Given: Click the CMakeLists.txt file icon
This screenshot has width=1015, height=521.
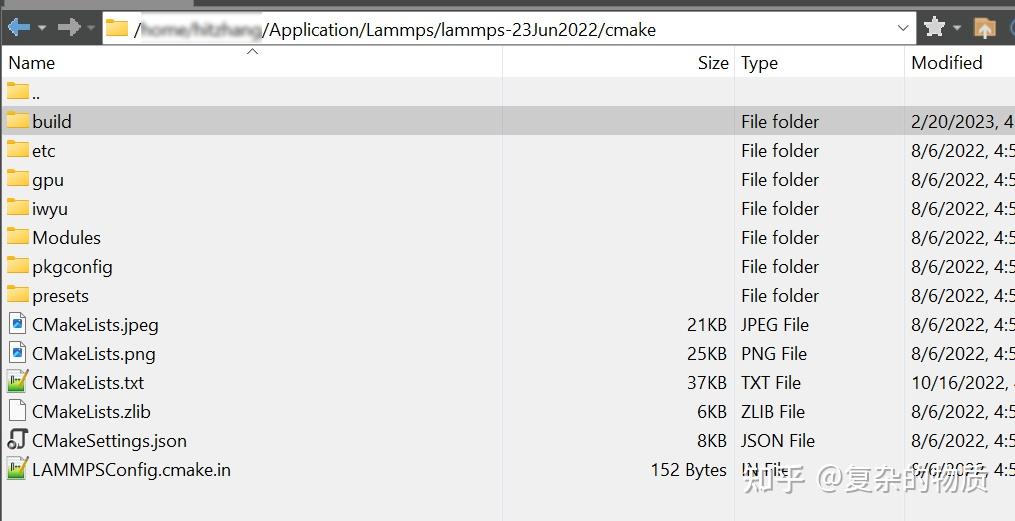Looking at the screenshot, I should [x=17, y=382].
